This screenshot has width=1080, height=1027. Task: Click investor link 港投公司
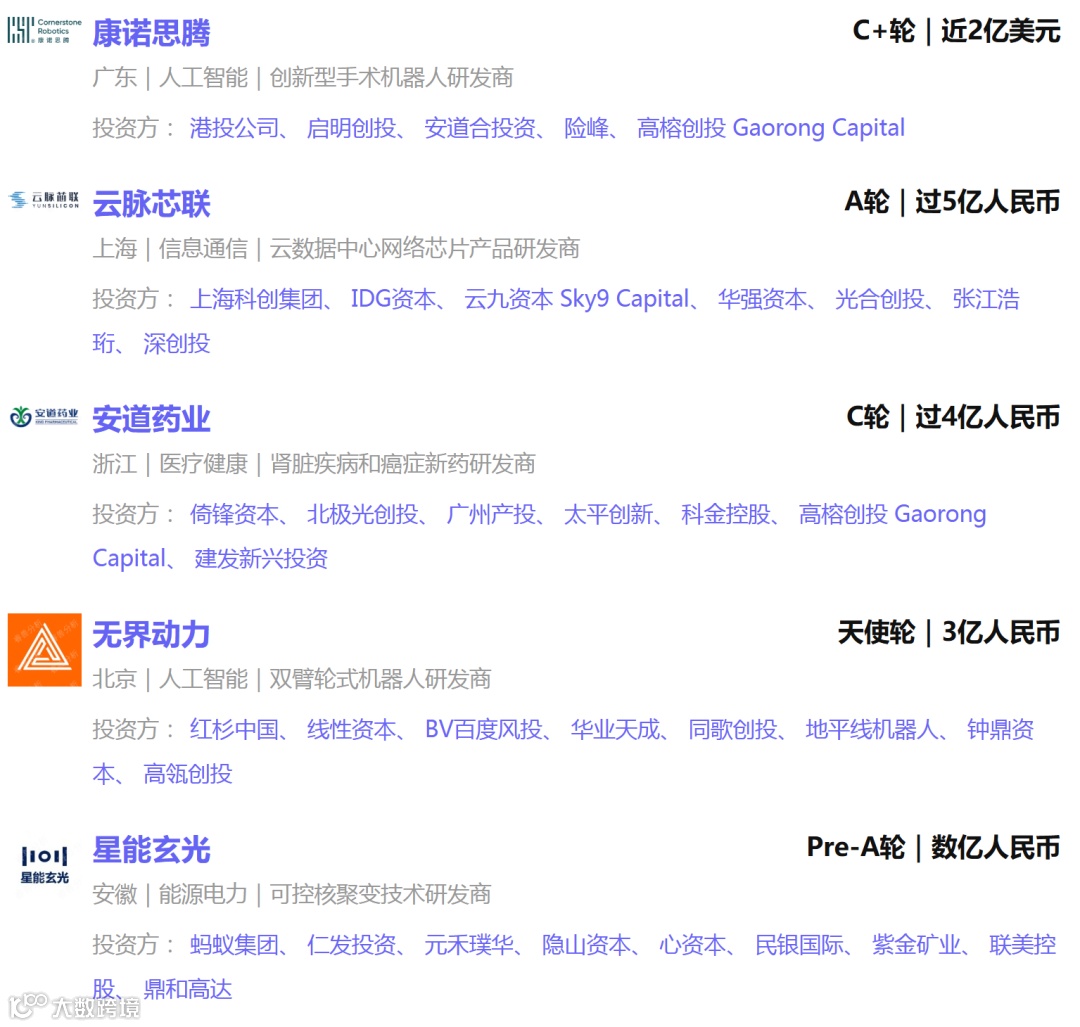pos(234,128)
